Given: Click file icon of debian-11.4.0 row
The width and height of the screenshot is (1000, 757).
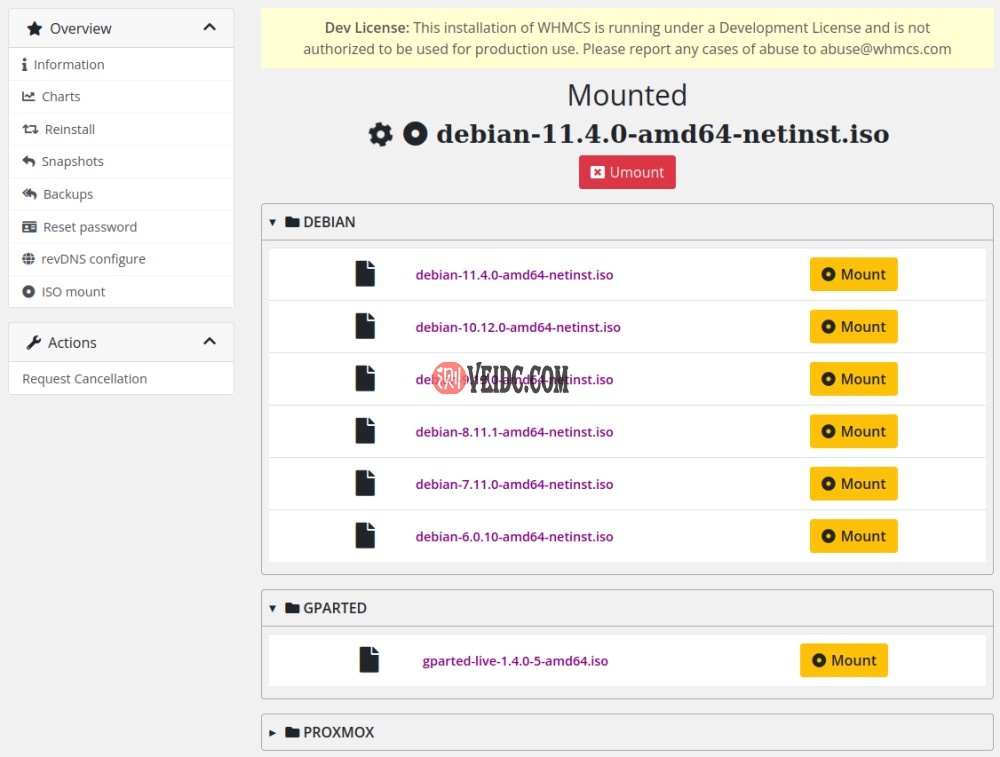Looking at the screenshot, I should 365,274.
